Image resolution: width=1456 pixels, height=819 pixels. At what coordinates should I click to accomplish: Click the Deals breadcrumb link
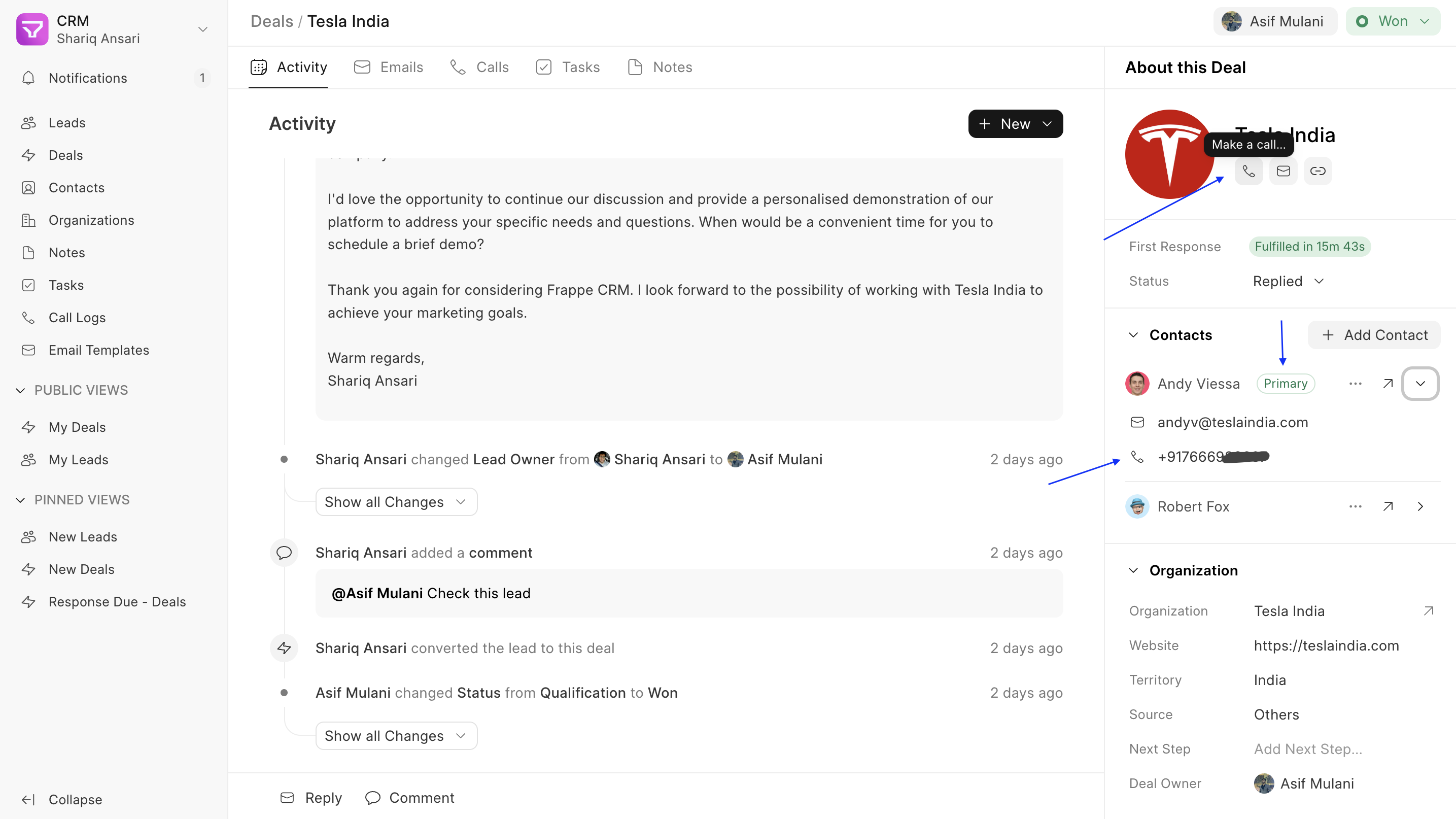[x=272, y=21]
